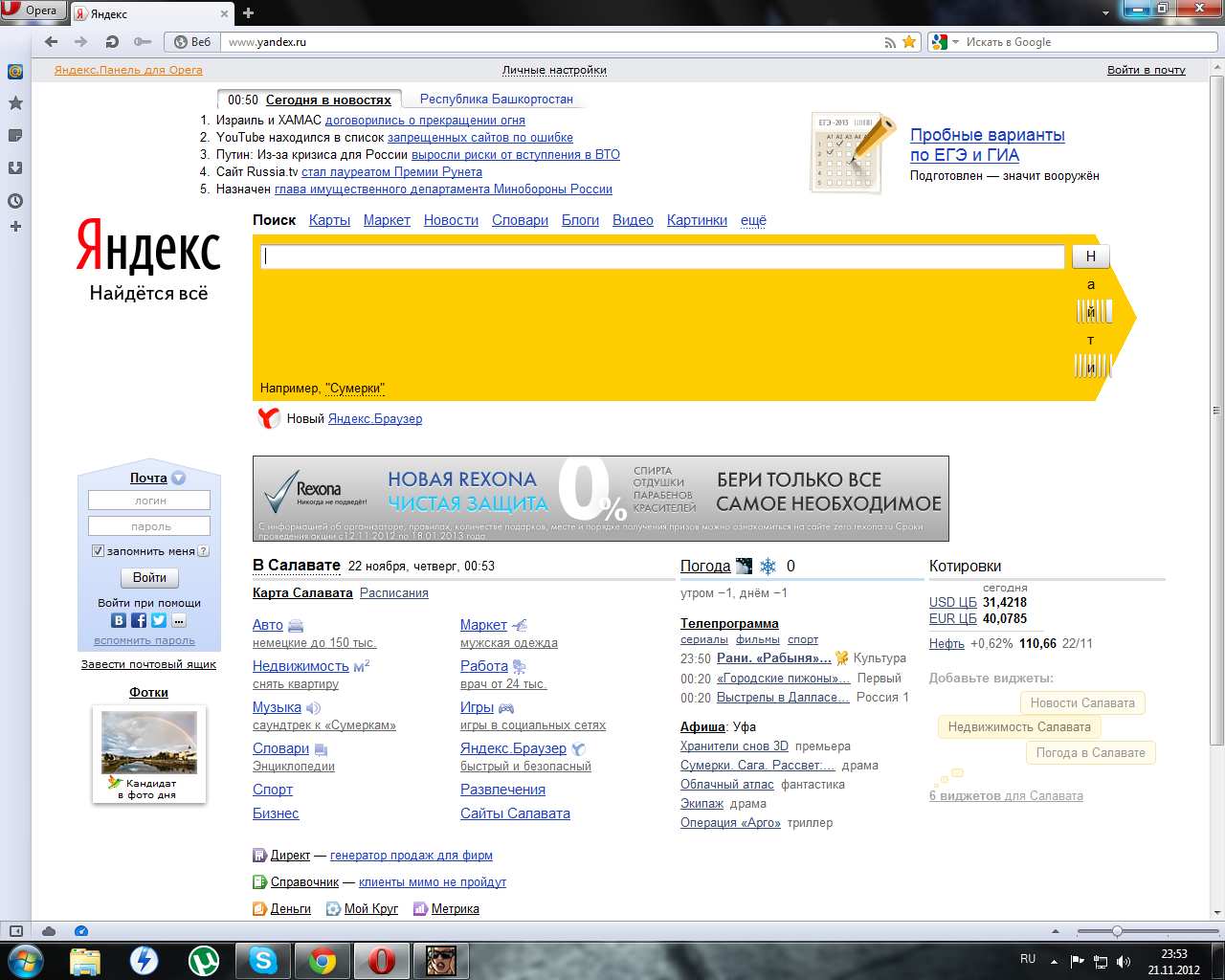Click the пароль input field
Viewport: 1225px width, 980px height.
point(149,526)
